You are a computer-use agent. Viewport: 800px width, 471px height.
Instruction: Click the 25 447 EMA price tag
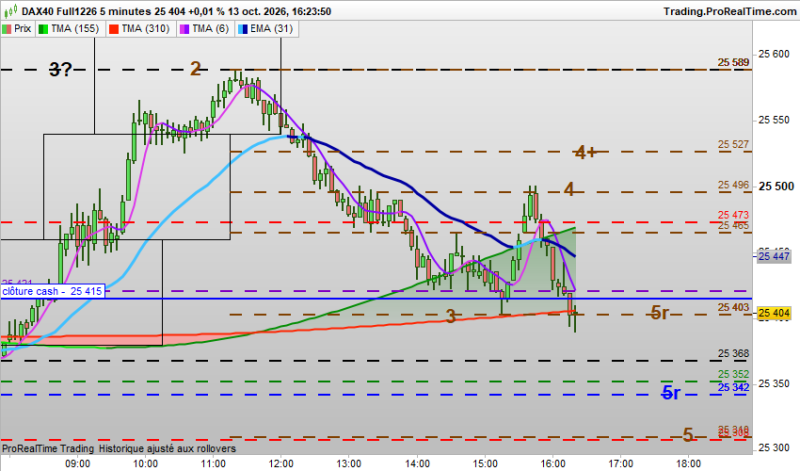click(x=773, y=256)
